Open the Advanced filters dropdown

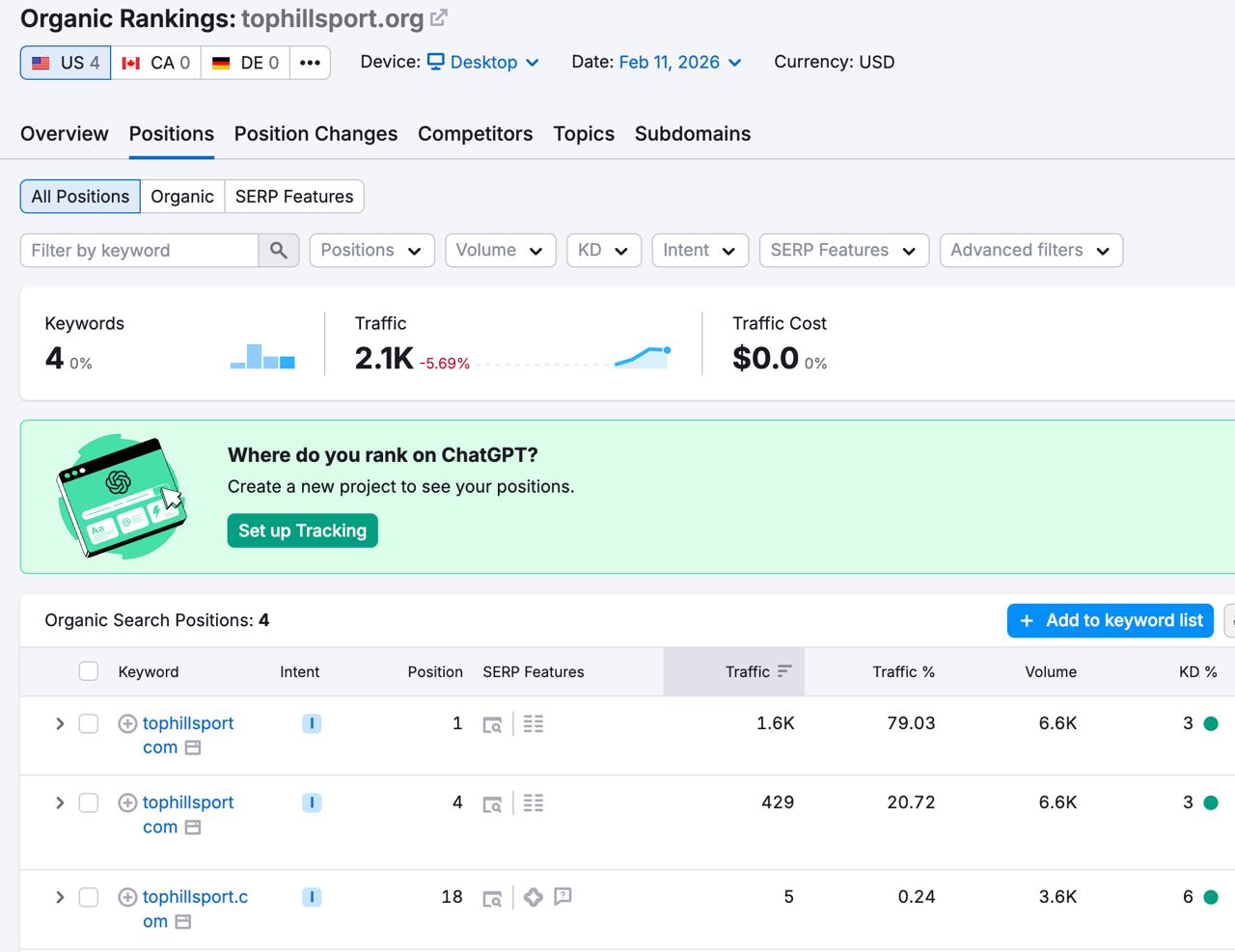1029,251
